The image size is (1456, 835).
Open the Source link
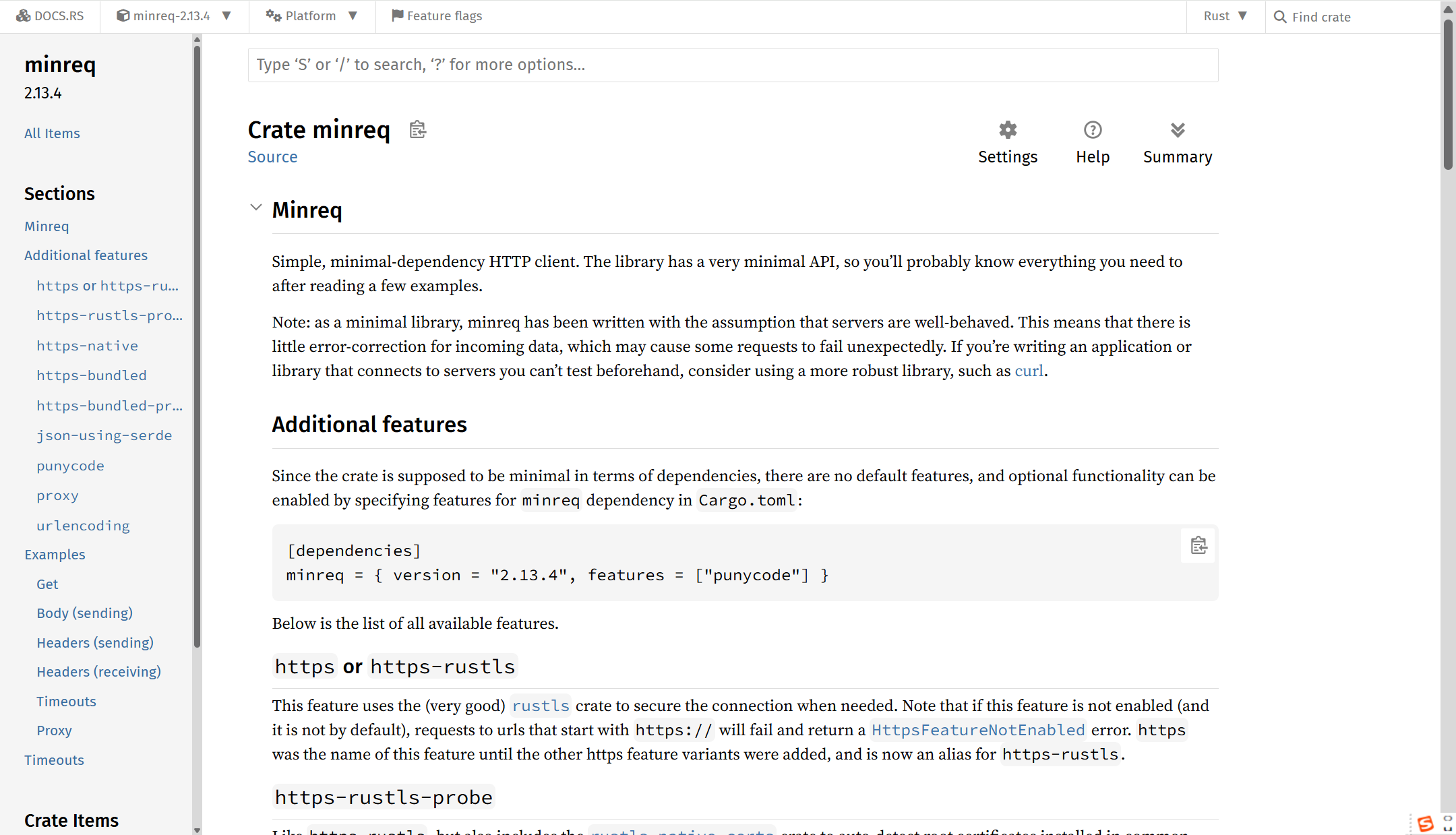(272, 157)
